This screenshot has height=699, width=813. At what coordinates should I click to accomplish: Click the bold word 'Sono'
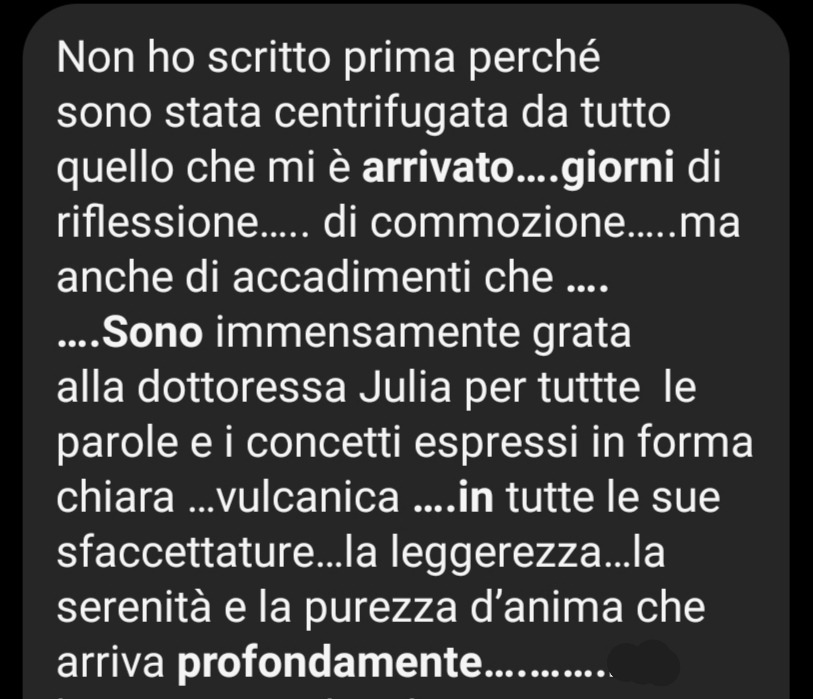point(152,333)
